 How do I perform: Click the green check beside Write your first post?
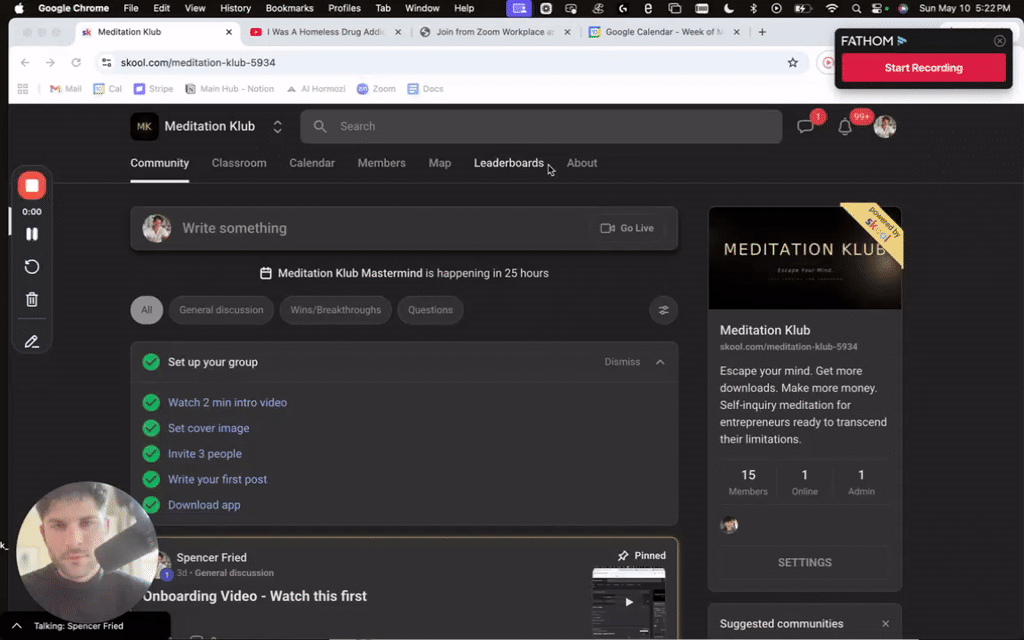(151, 479)
